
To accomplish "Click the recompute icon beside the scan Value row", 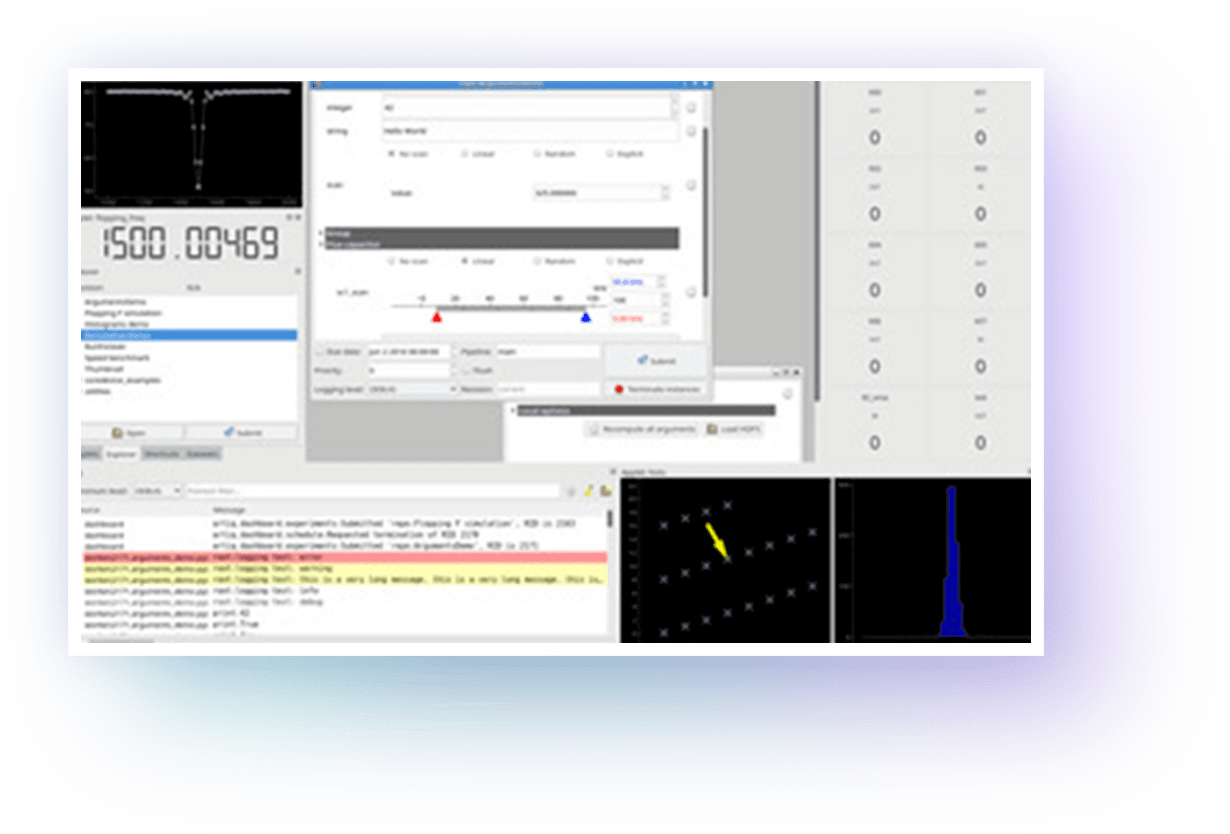I will [691, 186].
